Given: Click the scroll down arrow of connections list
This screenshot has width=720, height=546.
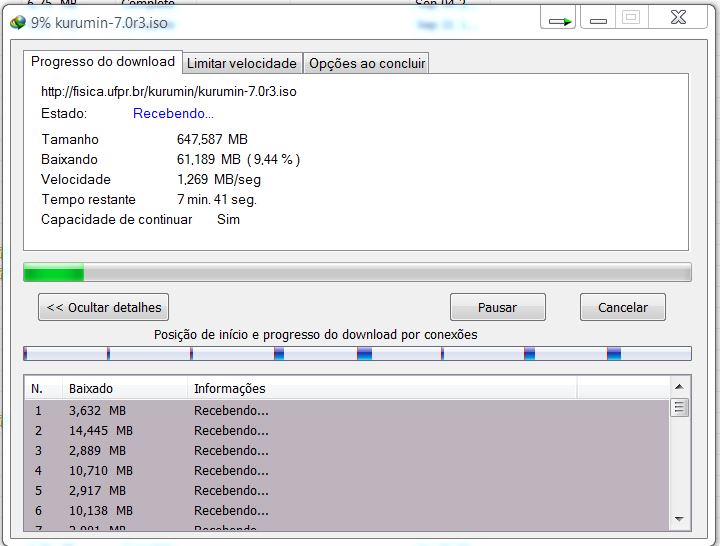Looking at the screenshot, I should [679, 519].
